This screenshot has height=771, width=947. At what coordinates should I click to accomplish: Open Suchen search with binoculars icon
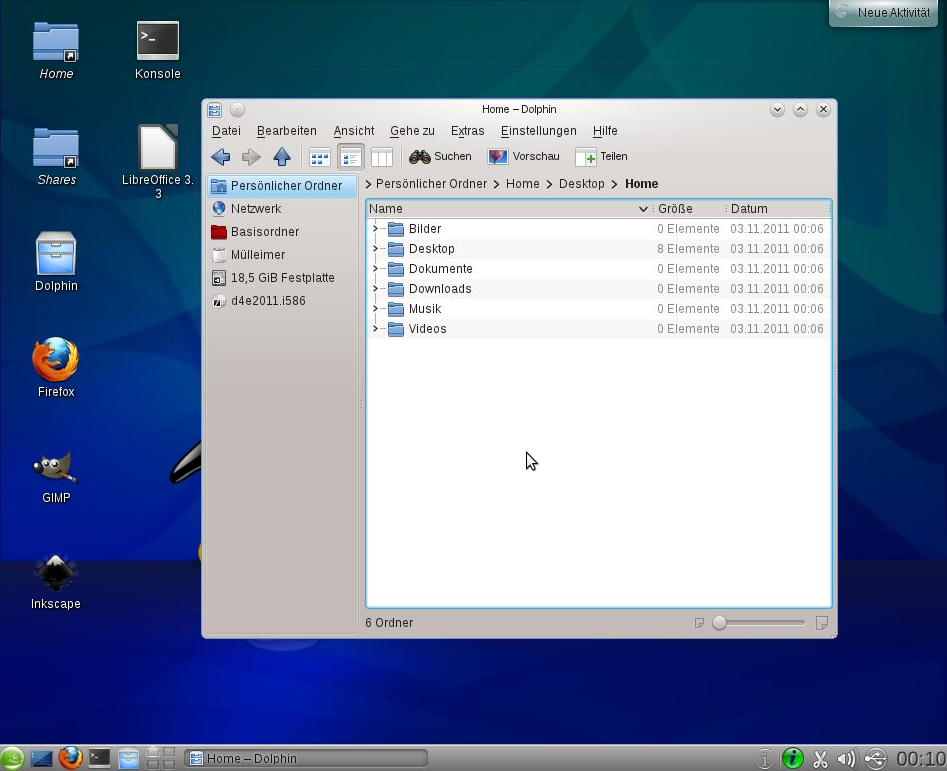click(440, 157)
